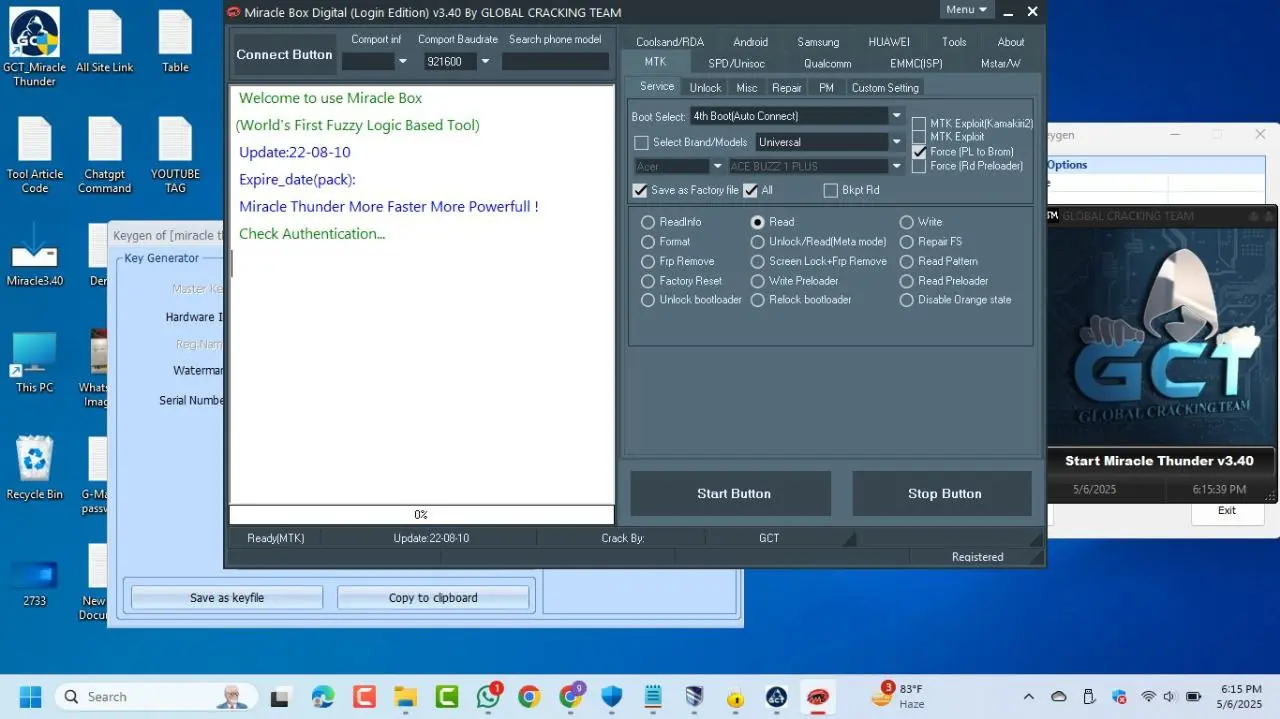Expand the Boot Select dropdown

897,116
